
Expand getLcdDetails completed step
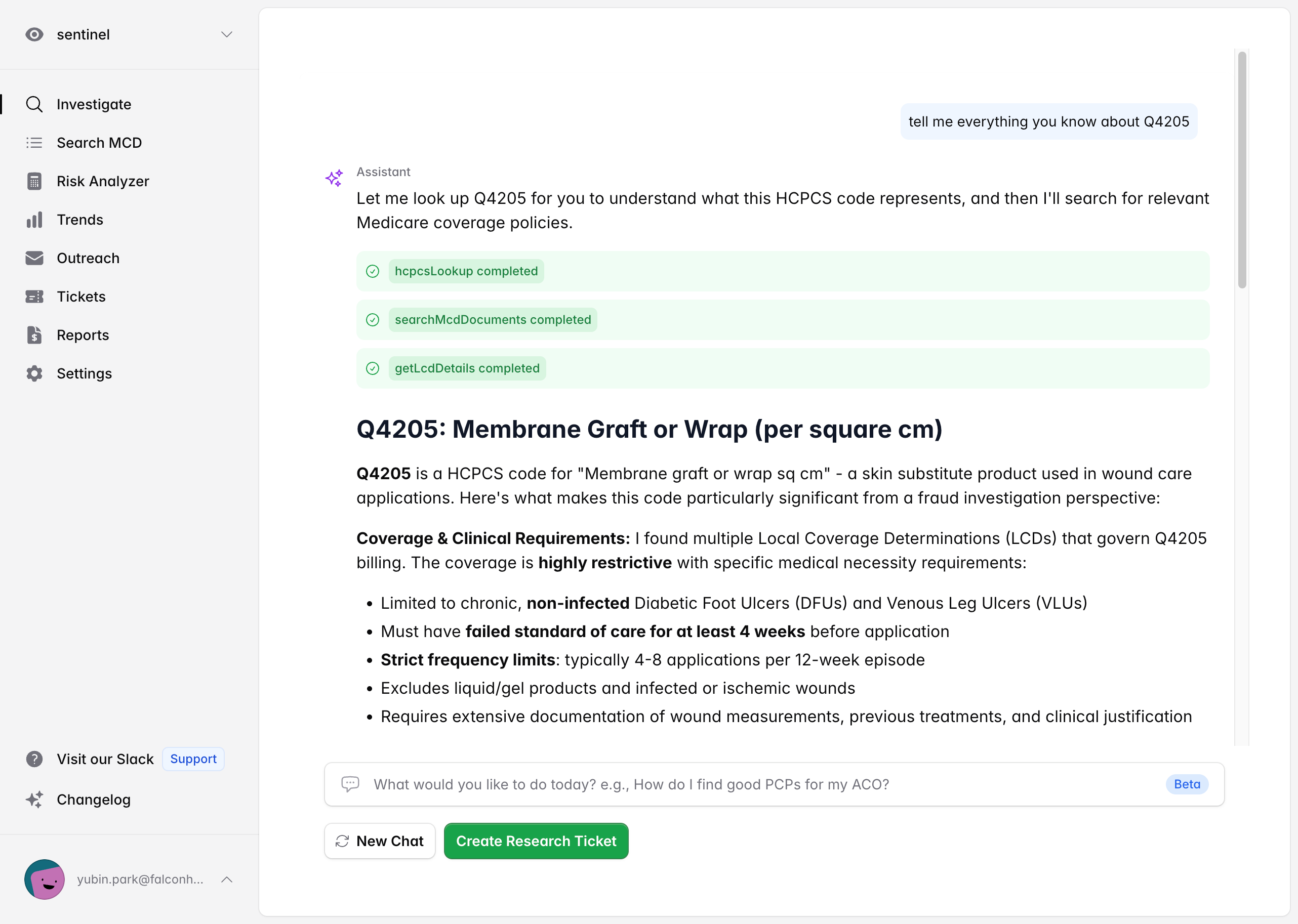467,369
